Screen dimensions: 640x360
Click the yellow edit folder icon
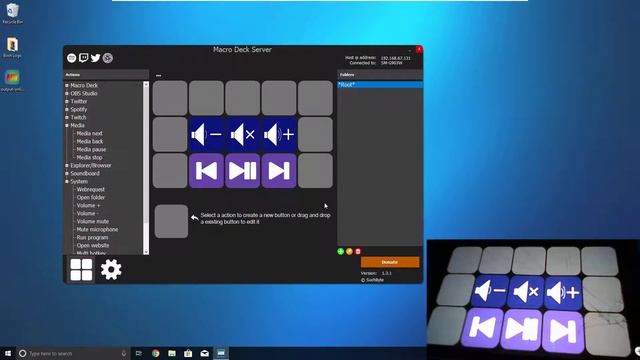pyautogui.click(x=349, y=251)
